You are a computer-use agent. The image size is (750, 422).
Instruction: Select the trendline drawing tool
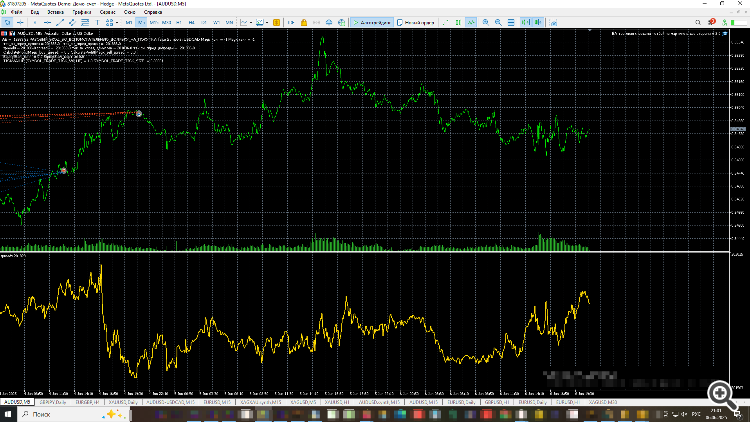pos(60,22)
